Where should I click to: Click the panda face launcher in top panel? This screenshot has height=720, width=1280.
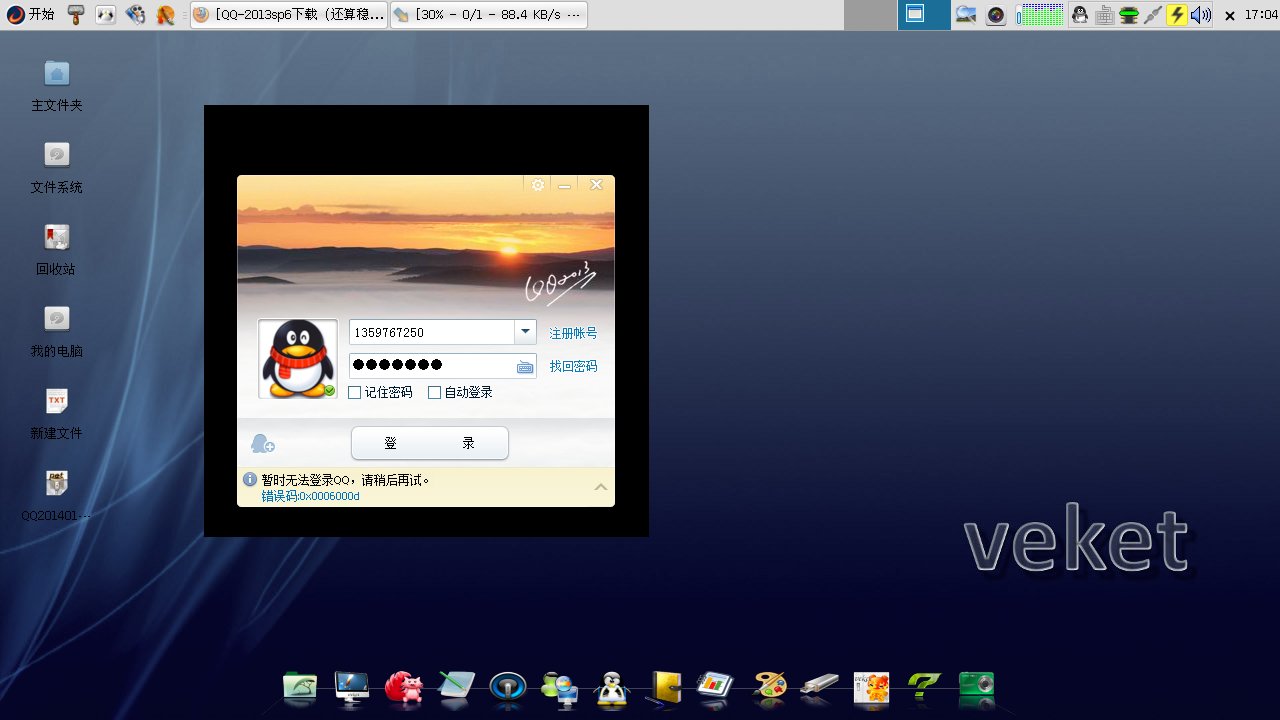(105, 14)
